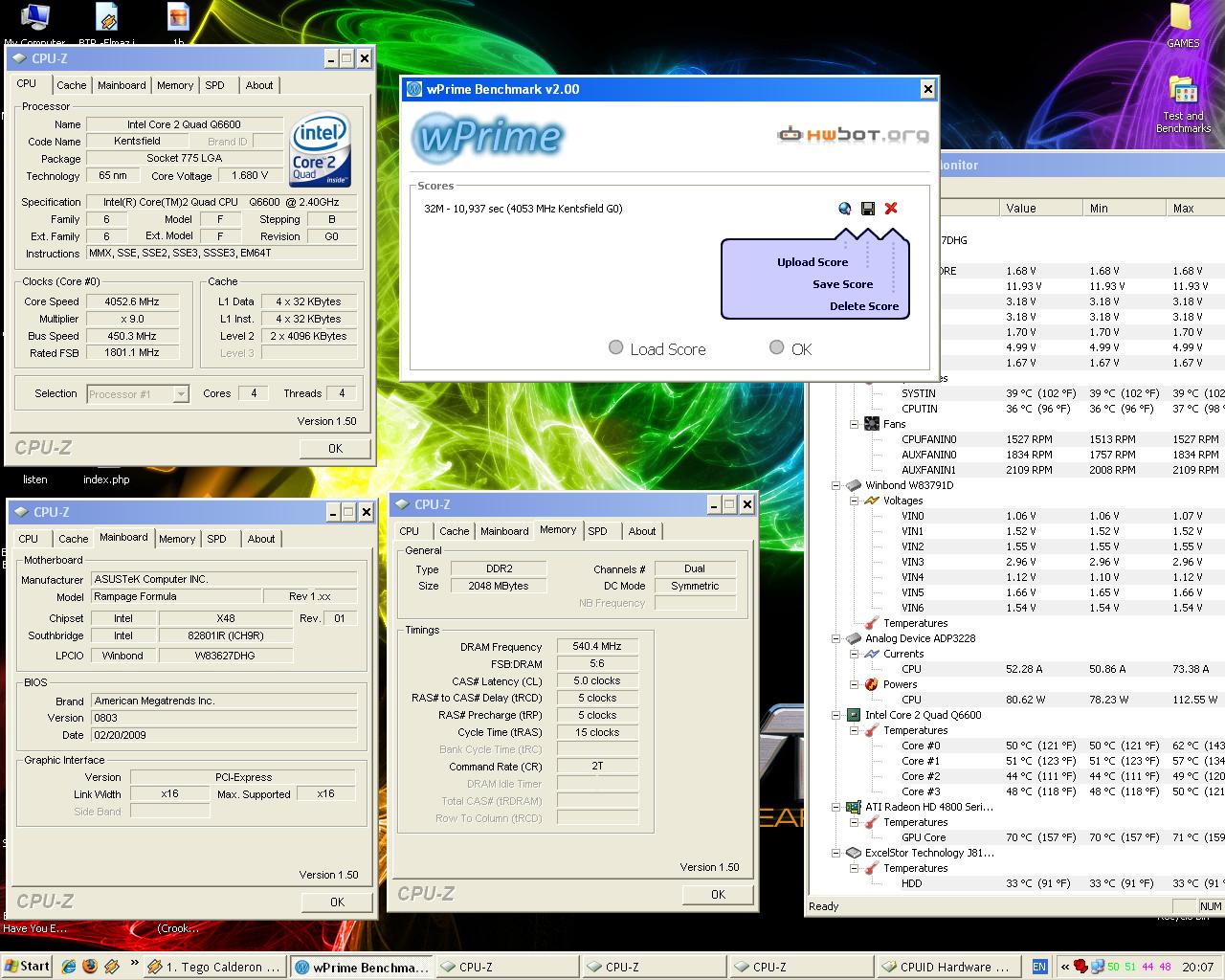Click the hwbot.org logo in wPrime

[853, 134]
